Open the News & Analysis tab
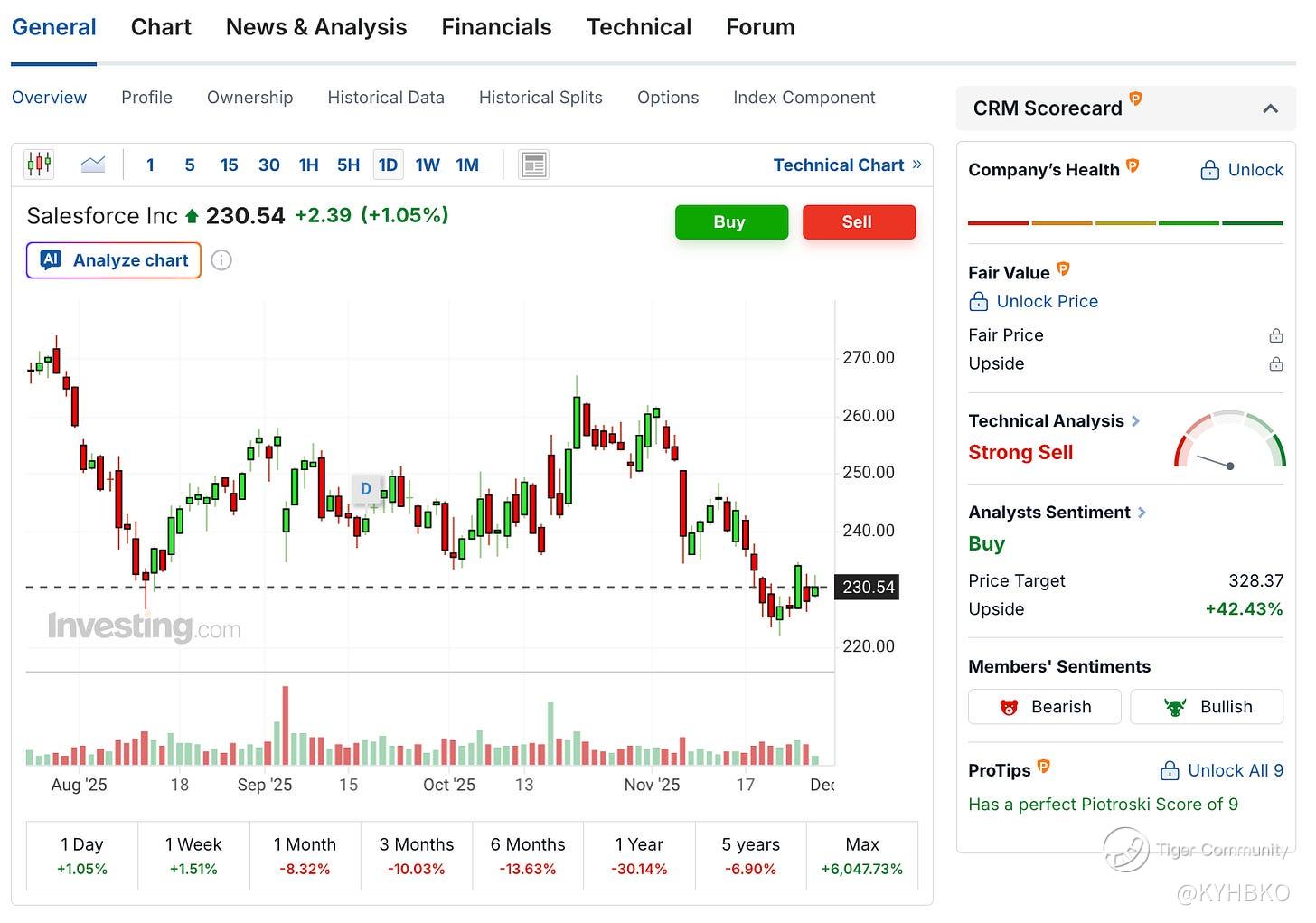The image size is (1316, 923). (x=316, y=27)
